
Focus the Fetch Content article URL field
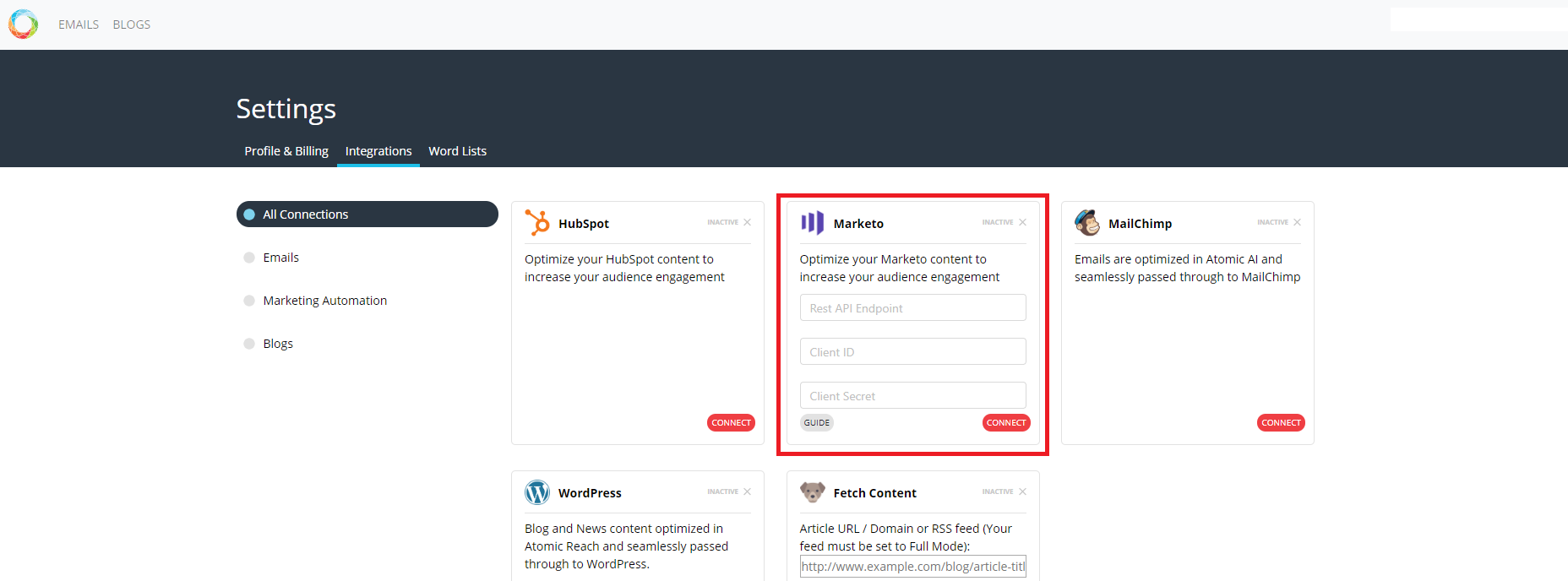(x=913, y=567)
